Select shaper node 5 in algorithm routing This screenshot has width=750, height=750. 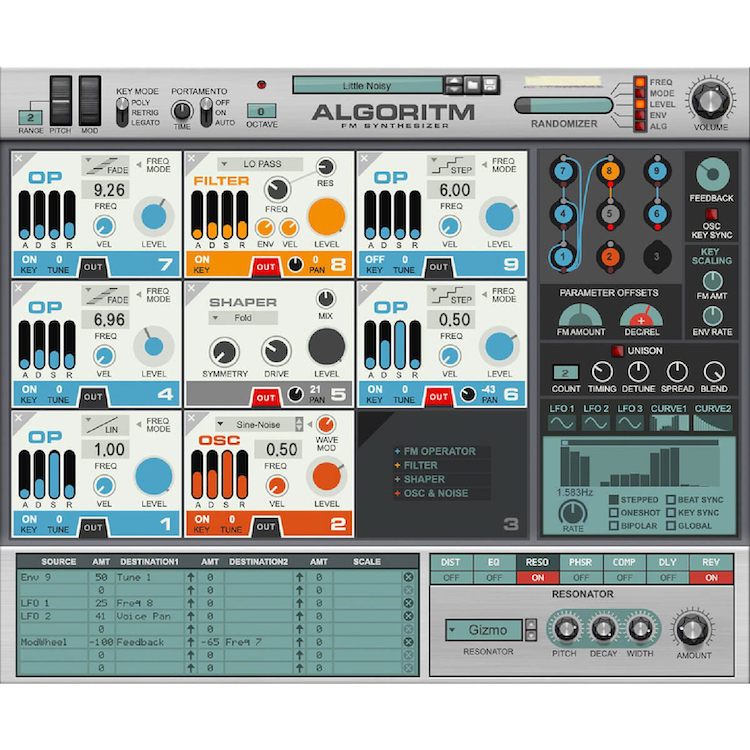[x=609, y=213]
